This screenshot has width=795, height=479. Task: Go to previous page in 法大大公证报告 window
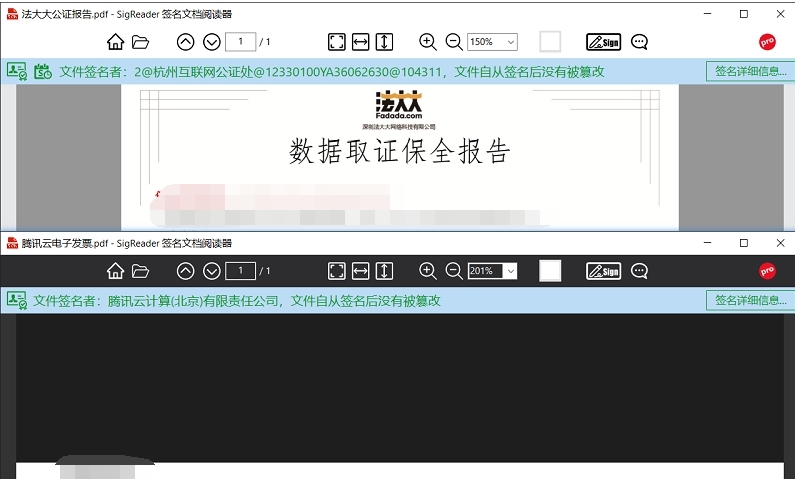pyautogui.click(x=186, y=42)
